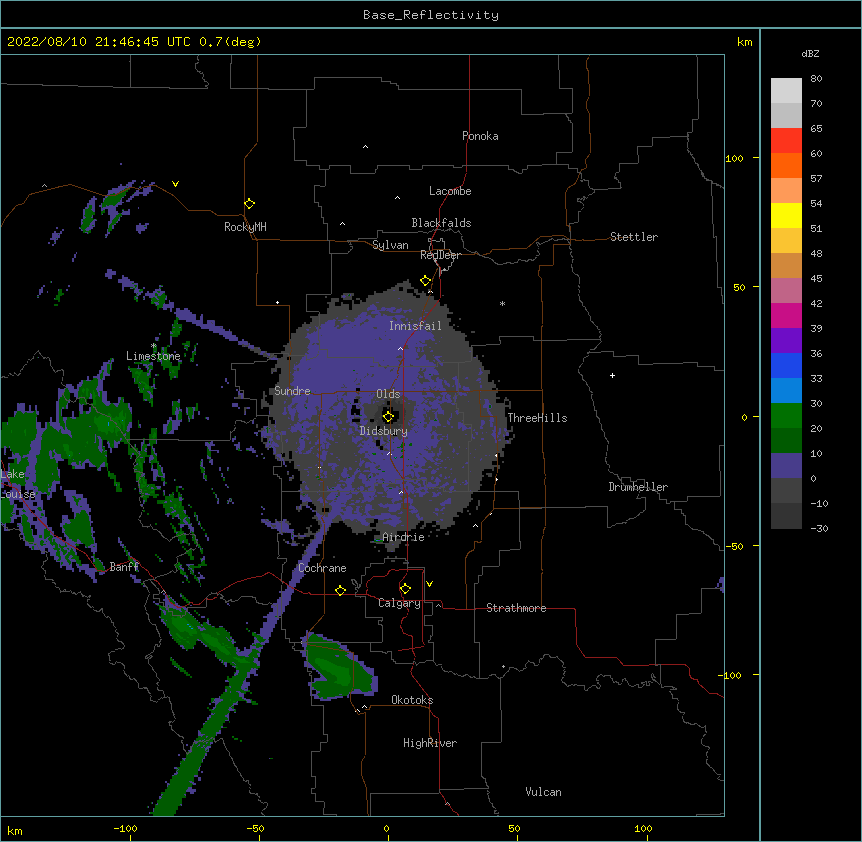
Task: Click the -100 tick on the bottom axis
Action: pos(126,828)
